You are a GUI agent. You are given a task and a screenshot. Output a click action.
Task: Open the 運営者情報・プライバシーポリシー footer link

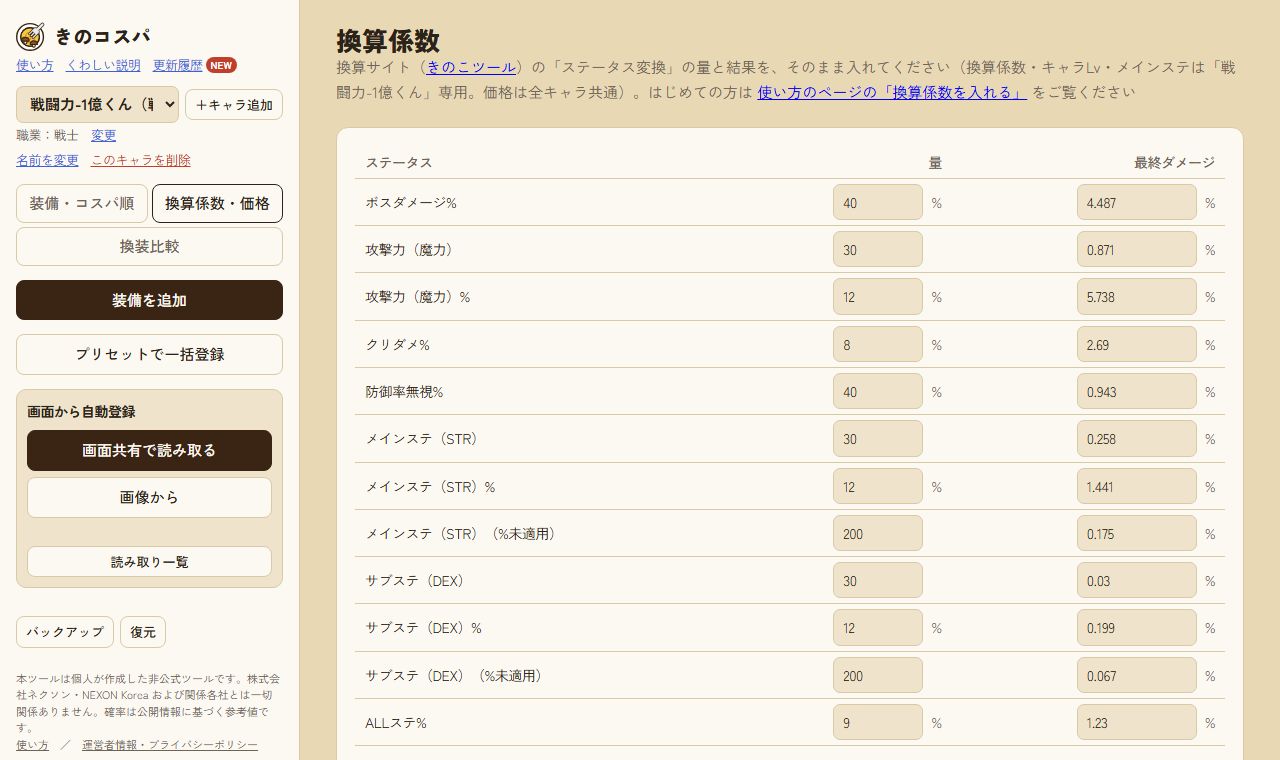tap(170, 745)
